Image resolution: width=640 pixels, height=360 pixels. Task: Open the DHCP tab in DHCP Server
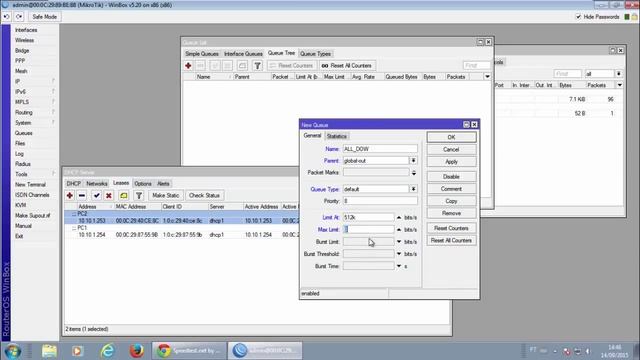coord(73,184)
